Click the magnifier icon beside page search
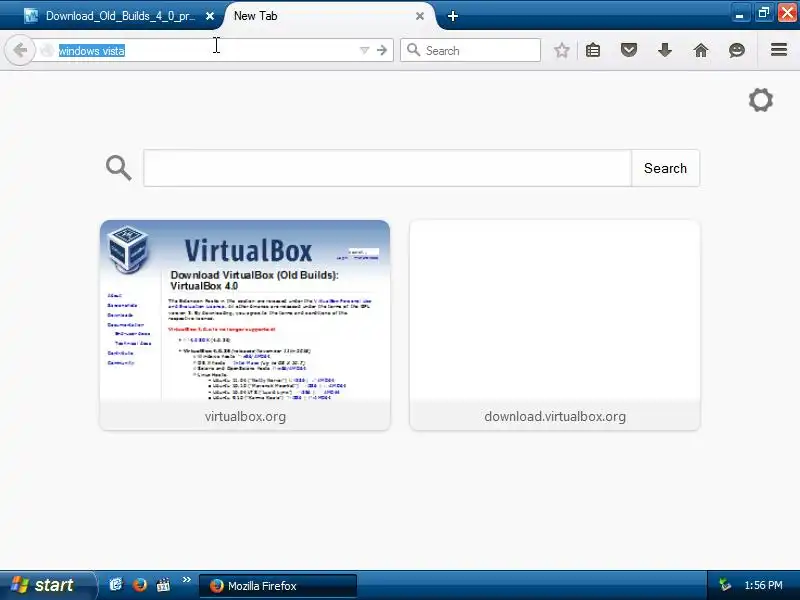This screenshot has height=600, width=800. (118, 168)
